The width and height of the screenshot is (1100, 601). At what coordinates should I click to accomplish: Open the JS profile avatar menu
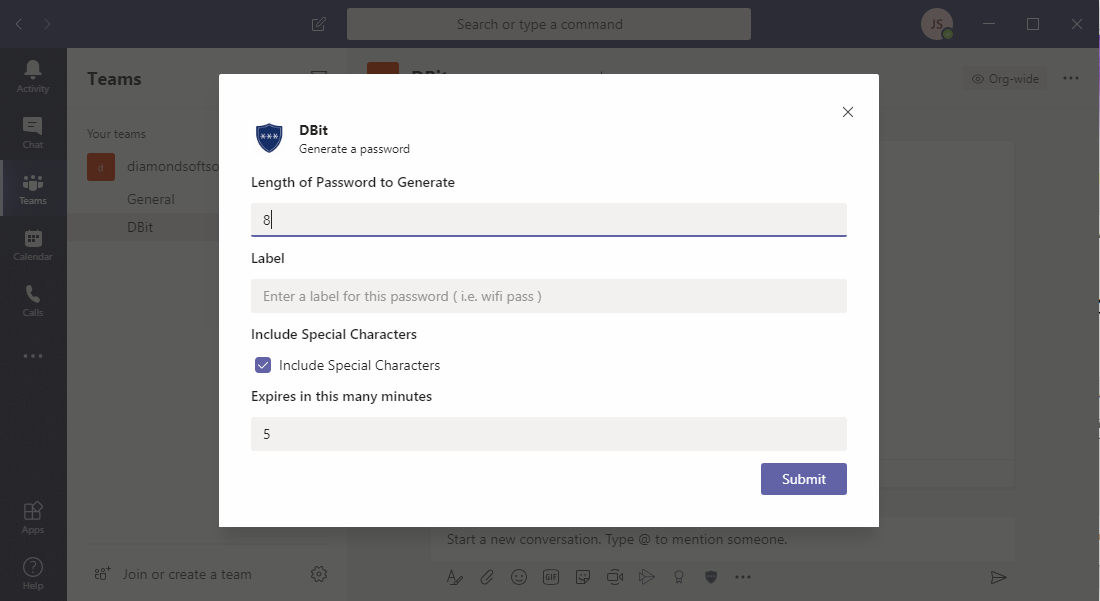click(x=937, y=25)
